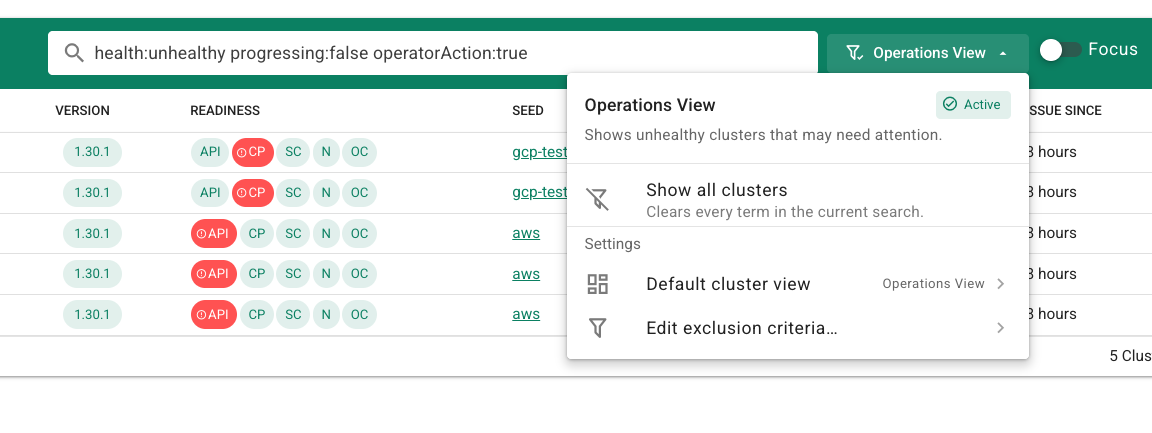Click the funnel icon beside Edit exclusion criteria
The width and height of the screenshot is (1152, 433).
(597, 328)
